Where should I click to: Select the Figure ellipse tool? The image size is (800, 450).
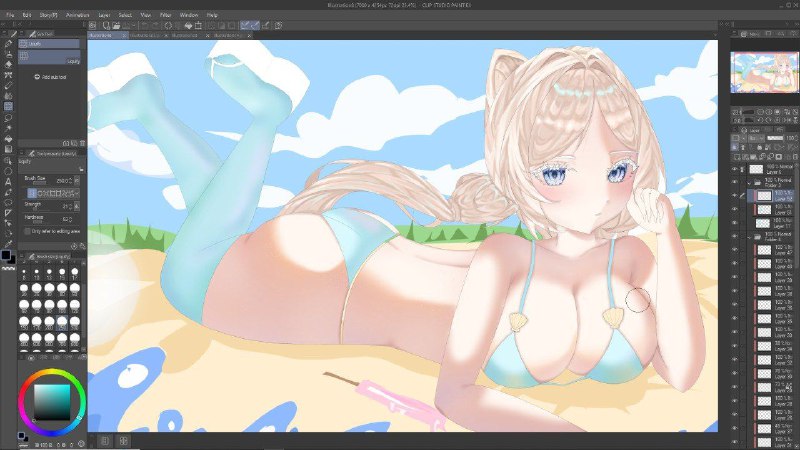[8, 171]
